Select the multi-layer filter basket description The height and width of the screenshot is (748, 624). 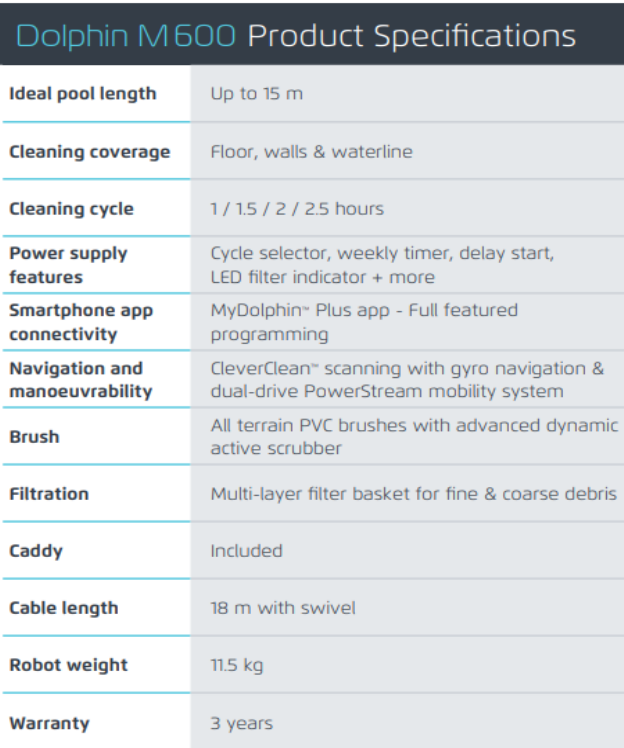pyautogui.click(x=413, y=494)
